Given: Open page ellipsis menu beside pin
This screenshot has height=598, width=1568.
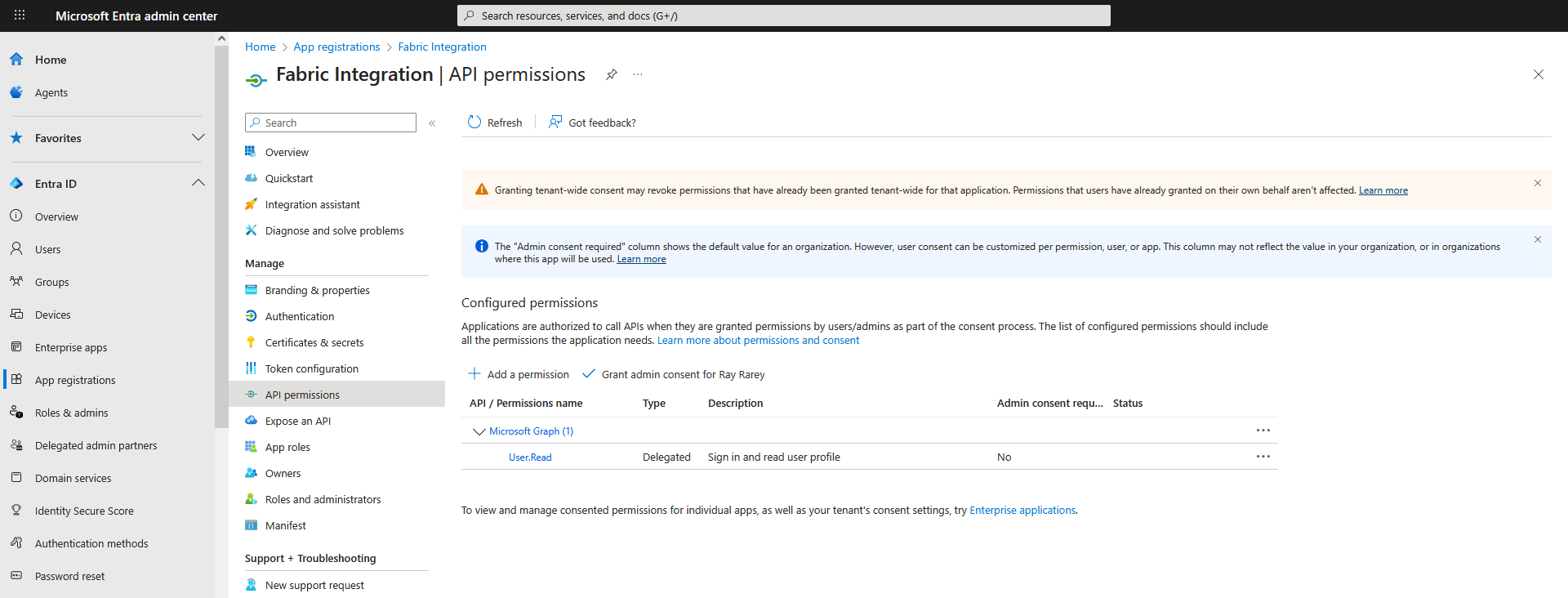Looking at the screenshot, I should 638,74.
